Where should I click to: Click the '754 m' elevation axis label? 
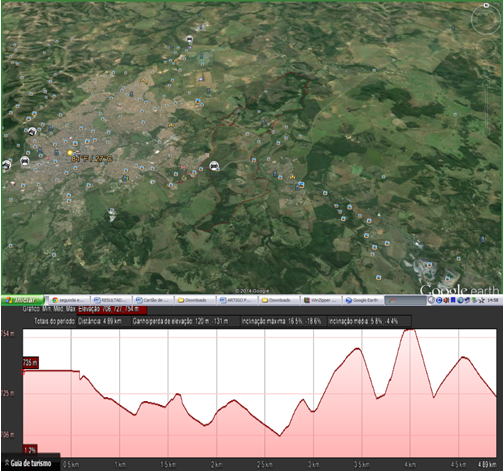pyautogui.click(x=8, y=334)
